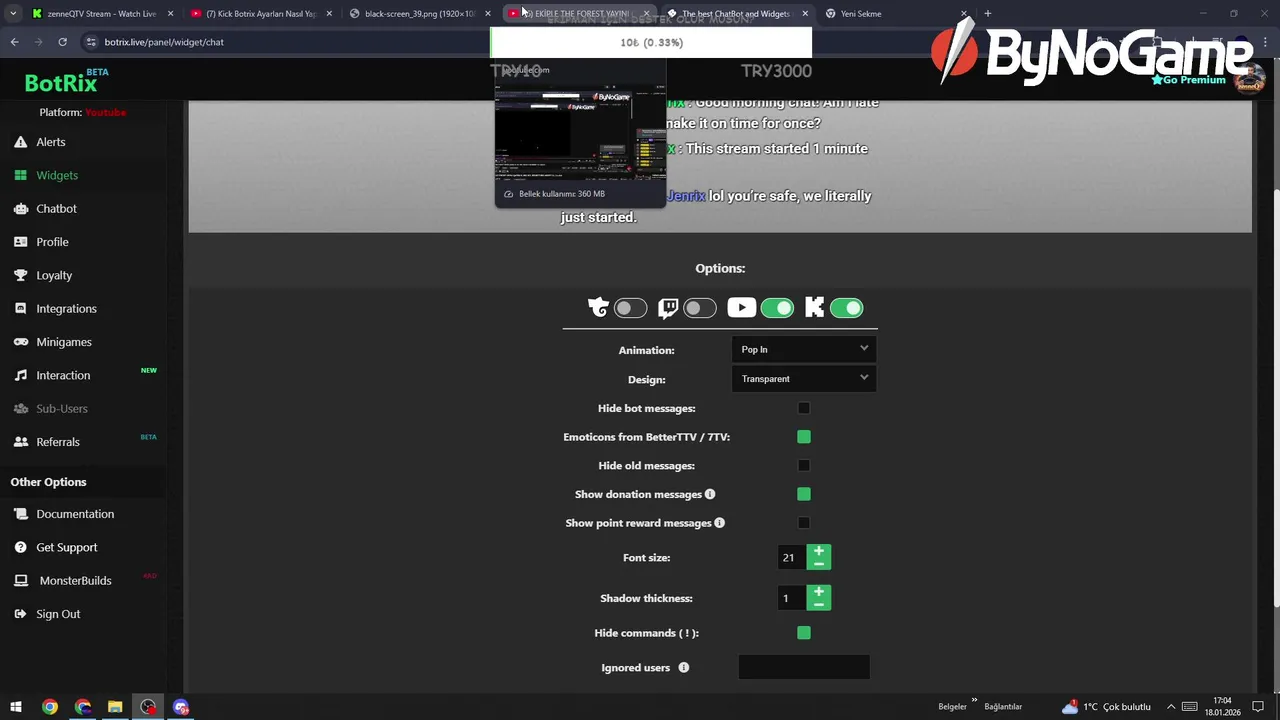Image resolution: width=1280 pixels, height=720 pixels.
Task: Open the tab search chevron in browser
Action: [14, 14]
